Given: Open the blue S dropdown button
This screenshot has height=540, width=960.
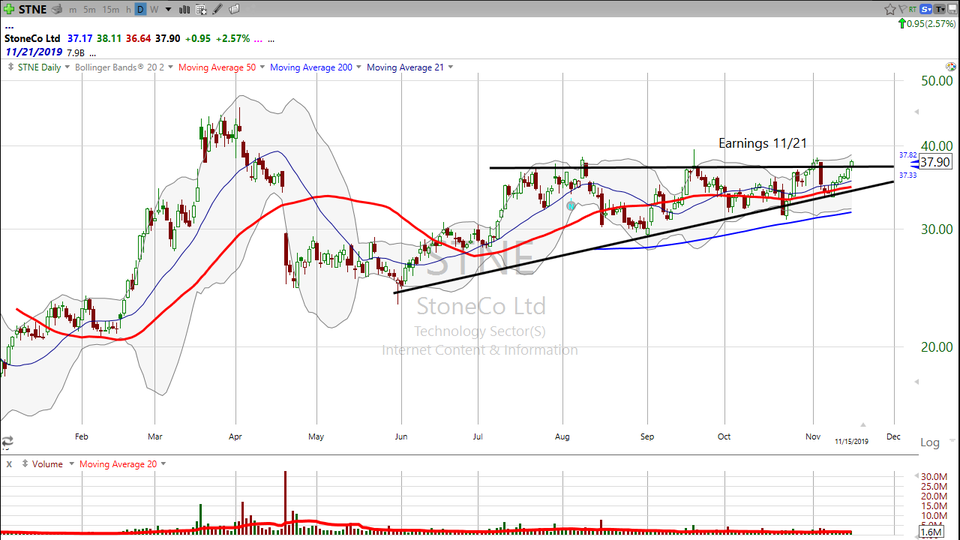Looking at the screenshot, I should tap(926, 9).
